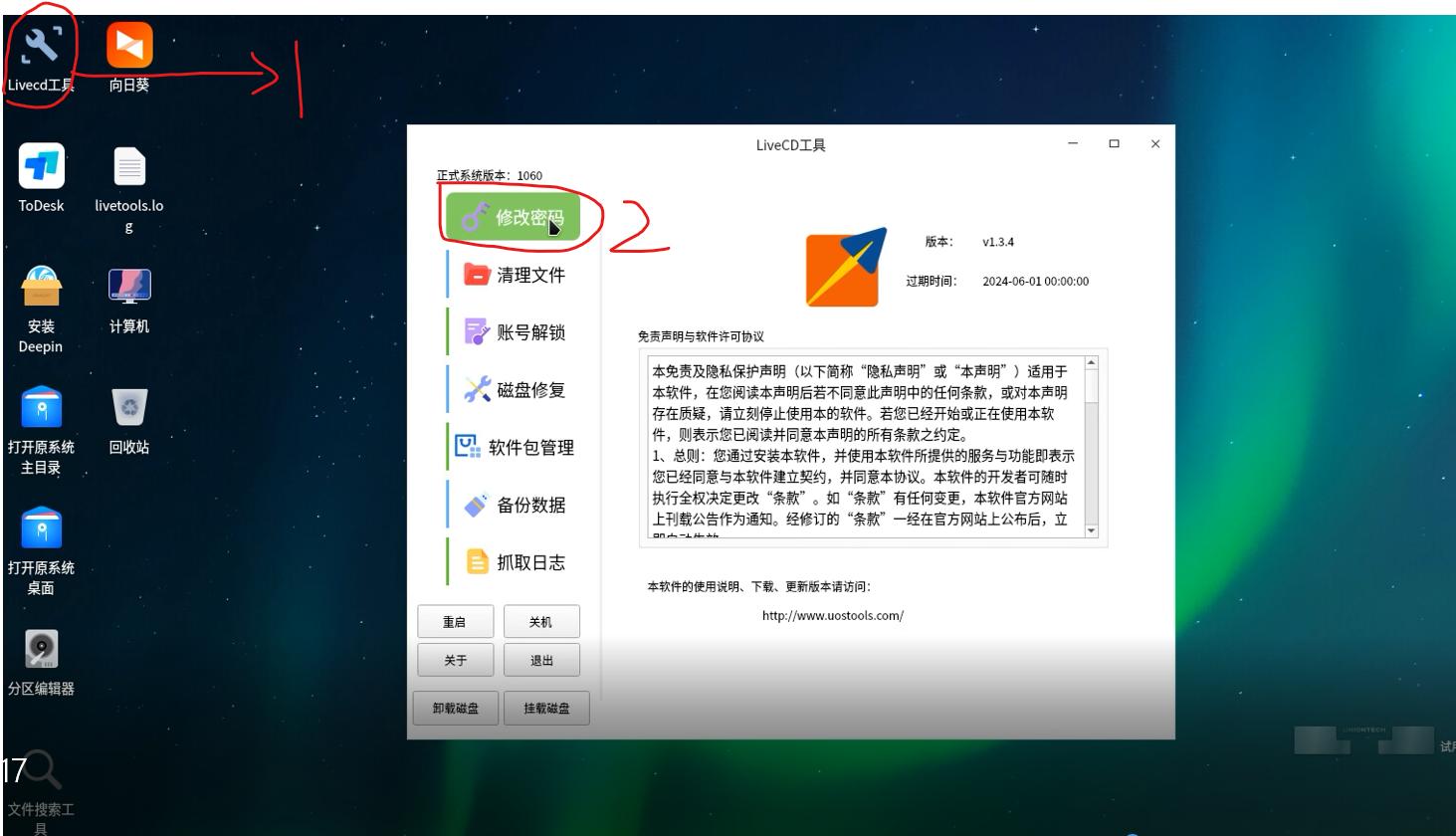The width and height of the screenshot is (1456, 836).
Task: Launch the ToDesk desktop icon
Action: (41, 164)
